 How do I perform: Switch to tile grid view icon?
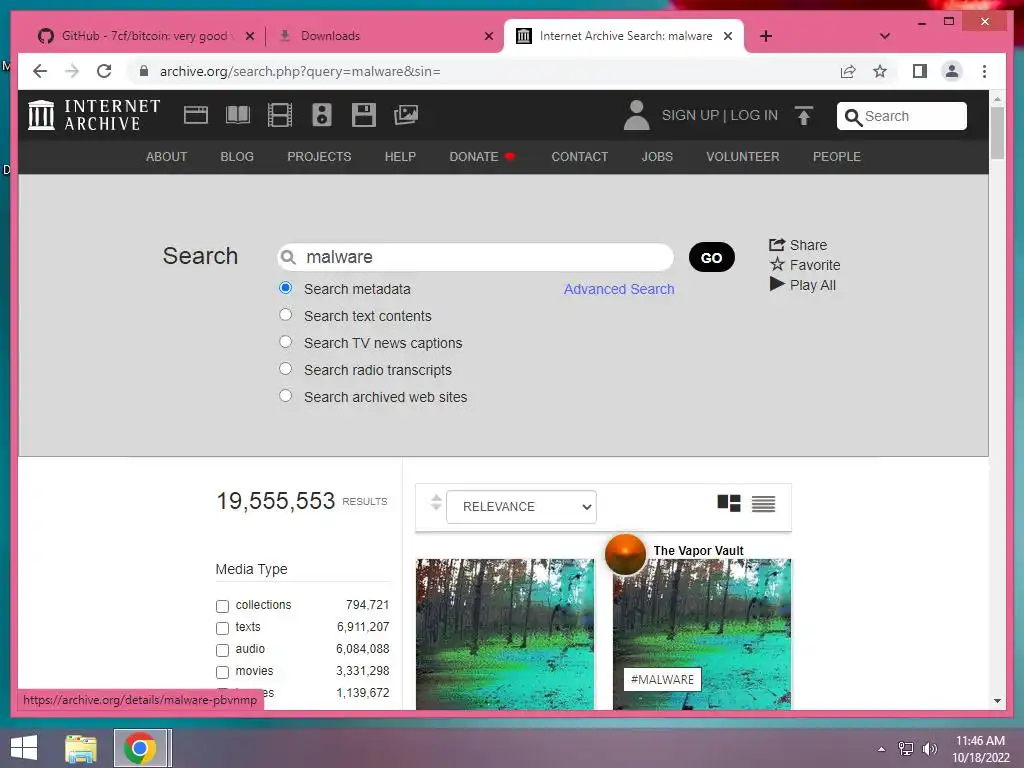pyautogui.click(x=729, y=504)
